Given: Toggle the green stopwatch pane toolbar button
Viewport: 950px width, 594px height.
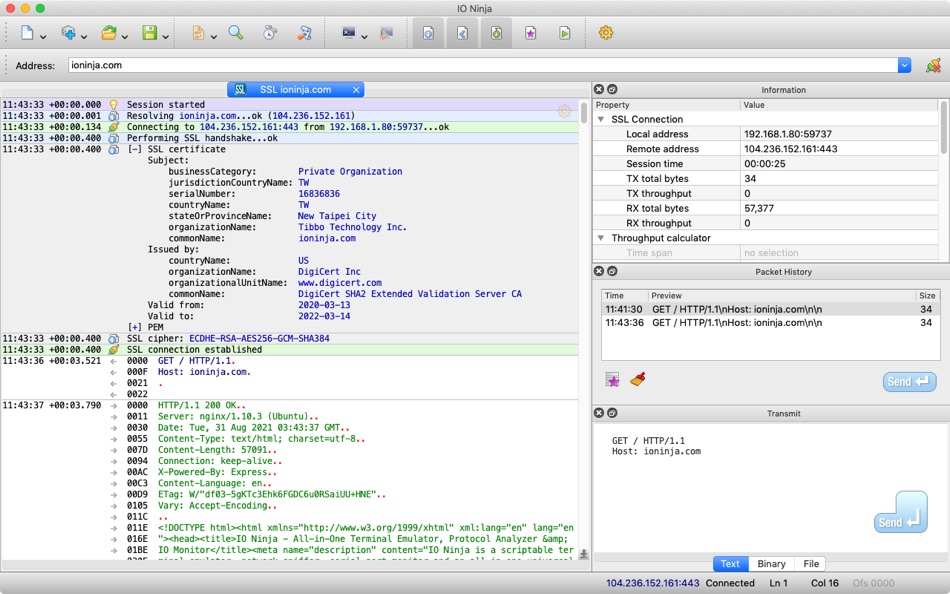Looking at the screenshot, I should (496, 33).
